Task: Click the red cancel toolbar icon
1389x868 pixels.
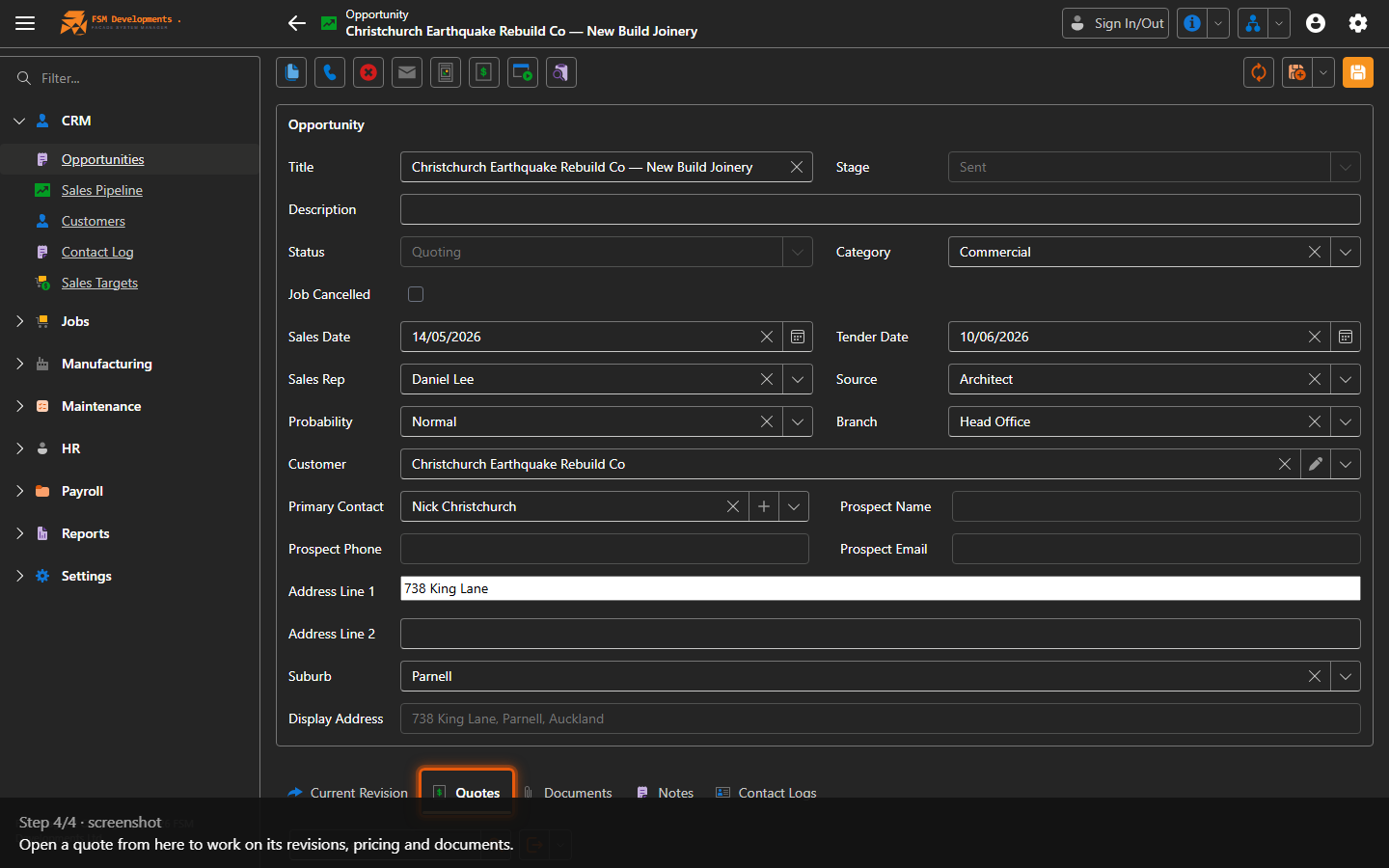Action: (368, 72)
